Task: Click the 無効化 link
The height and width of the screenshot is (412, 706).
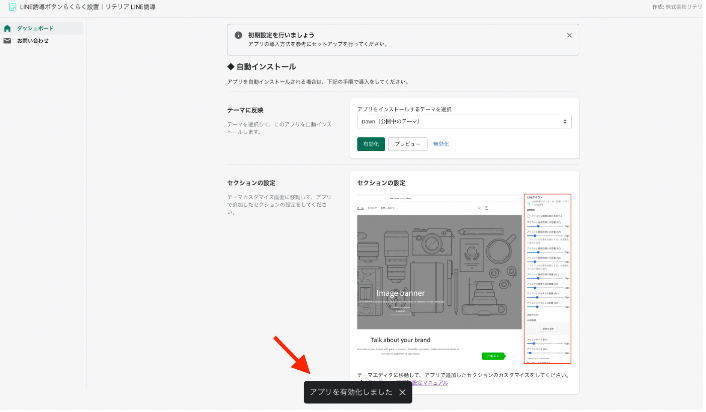Action: pyautogui.click(x=442, y=144)
